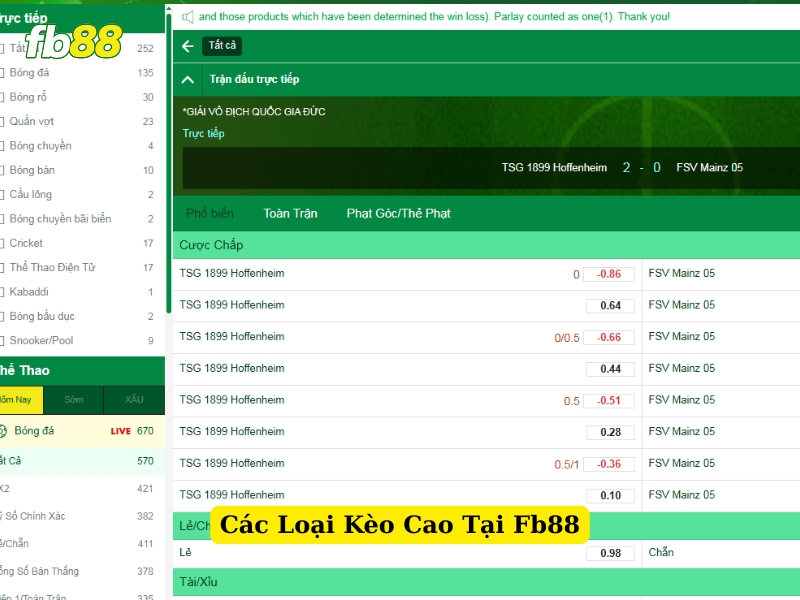800x600 pixels.
Task: Click the back arrow icon
Action: point(188,46)
